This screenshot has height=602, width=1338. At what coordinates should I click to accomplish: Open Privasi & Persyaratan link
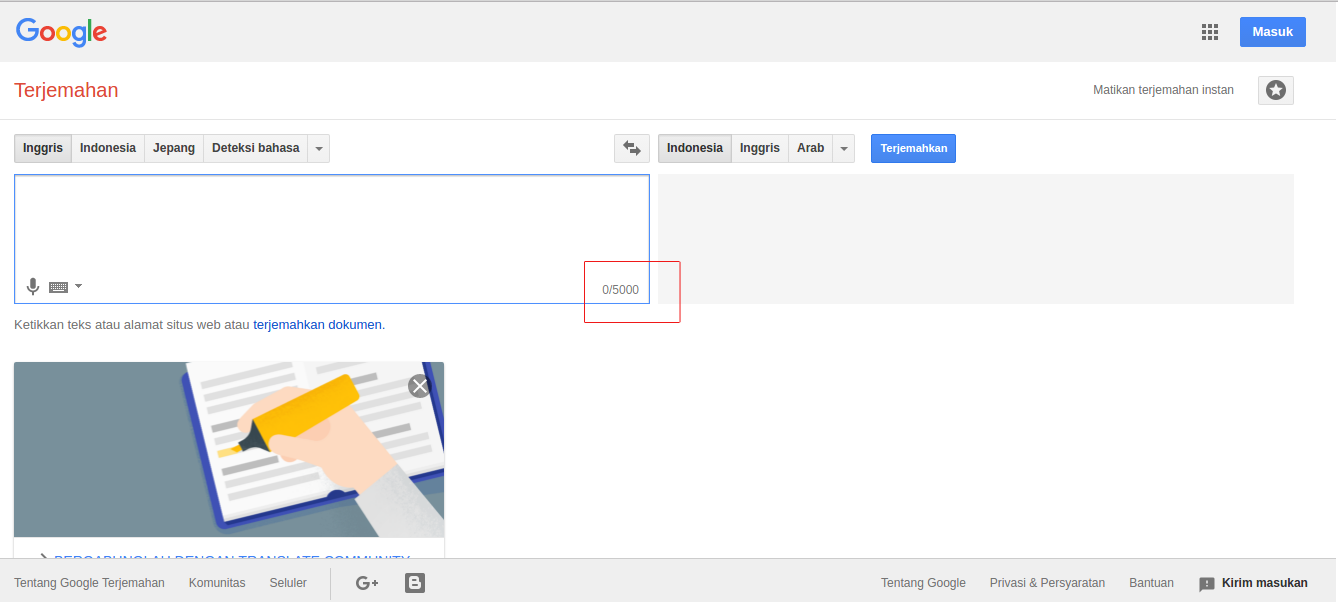(x=1047, y=583)
